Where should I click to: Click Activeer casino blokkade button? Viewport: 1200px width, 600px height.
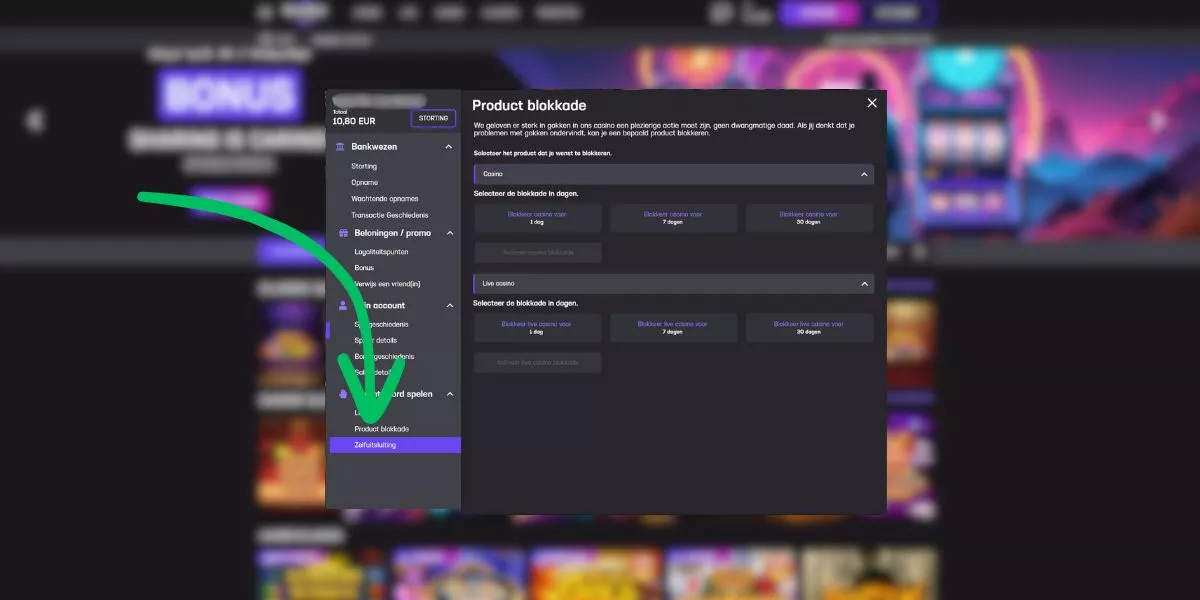click(538, 252)
